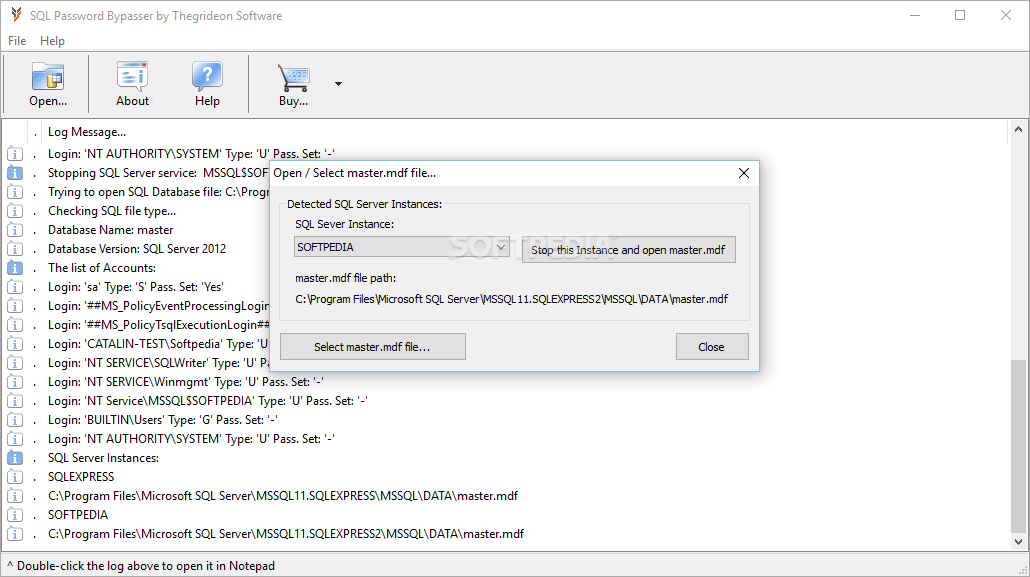Click info icon beside Database Version: SQL Server 2012
The image size is (1030, 577).
coord(14,249)
